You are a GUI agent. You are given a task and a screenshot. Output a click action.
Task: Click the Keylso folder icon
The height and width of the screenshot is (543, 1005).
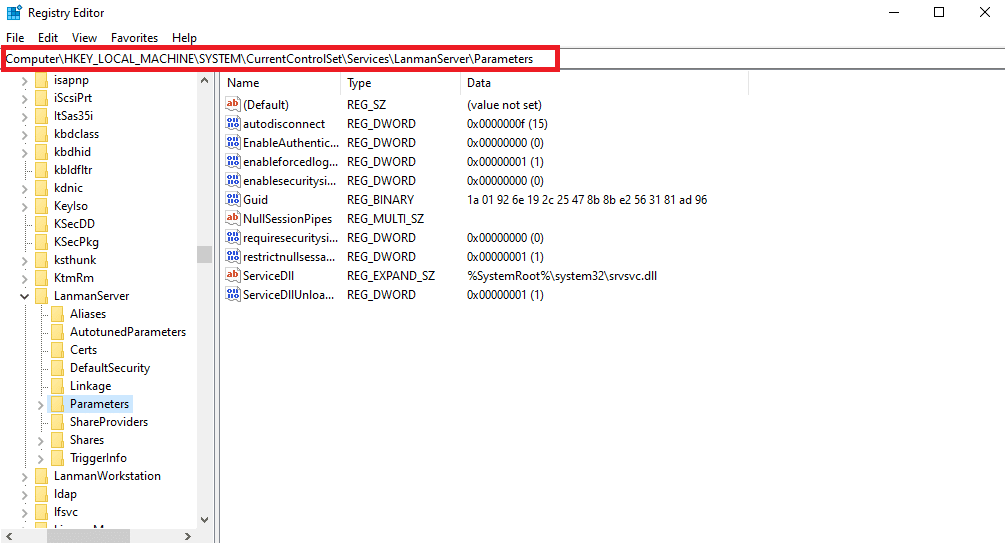point(42,206)
